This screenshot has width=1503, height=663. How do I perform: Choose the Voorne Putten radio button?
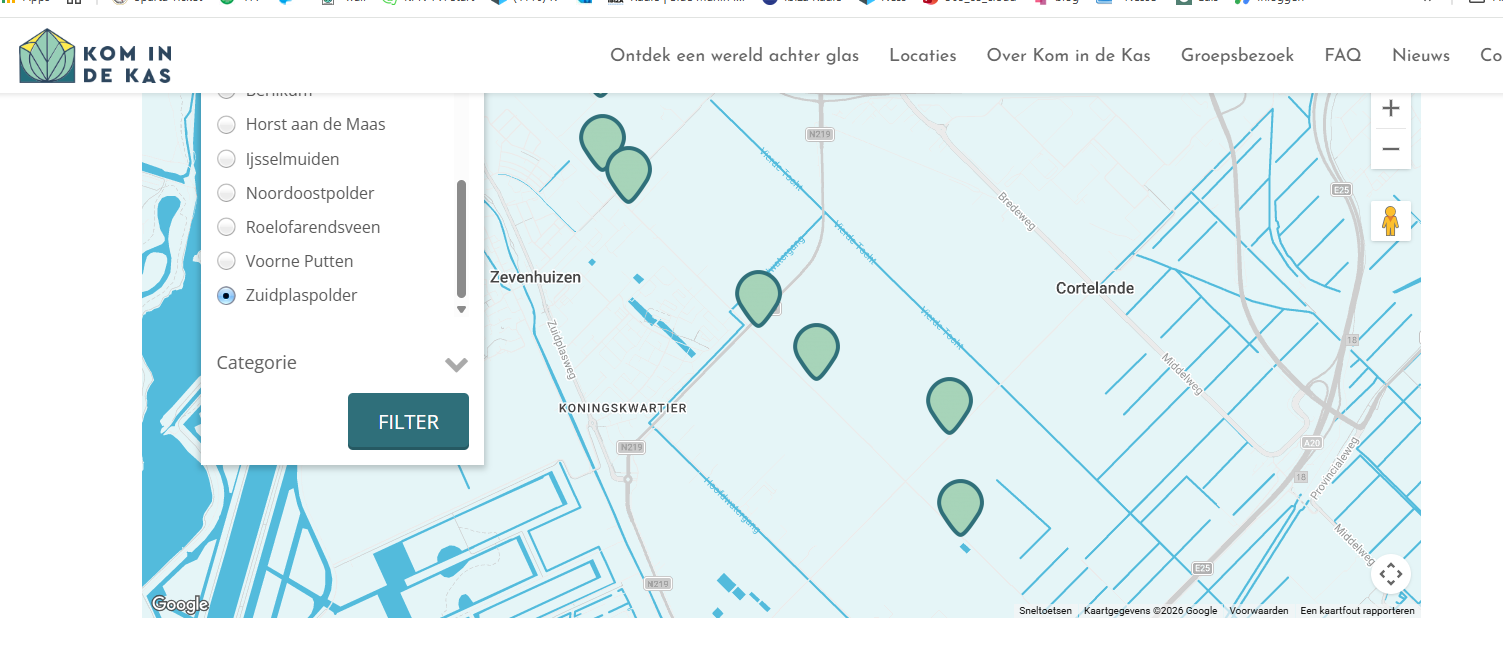[x=227, y=261]
